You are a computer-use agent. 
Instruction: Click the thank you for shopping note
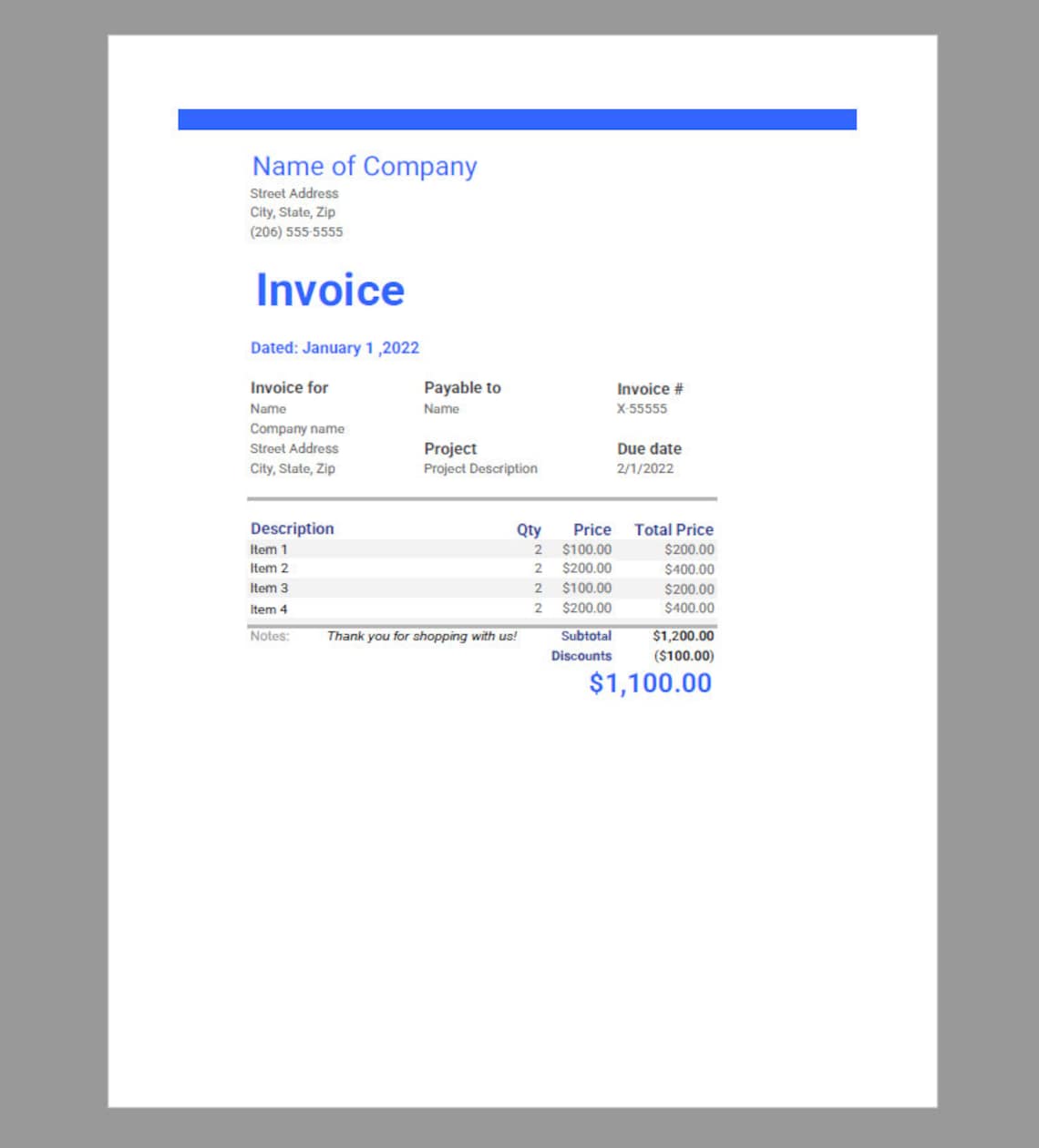(420, 636)
